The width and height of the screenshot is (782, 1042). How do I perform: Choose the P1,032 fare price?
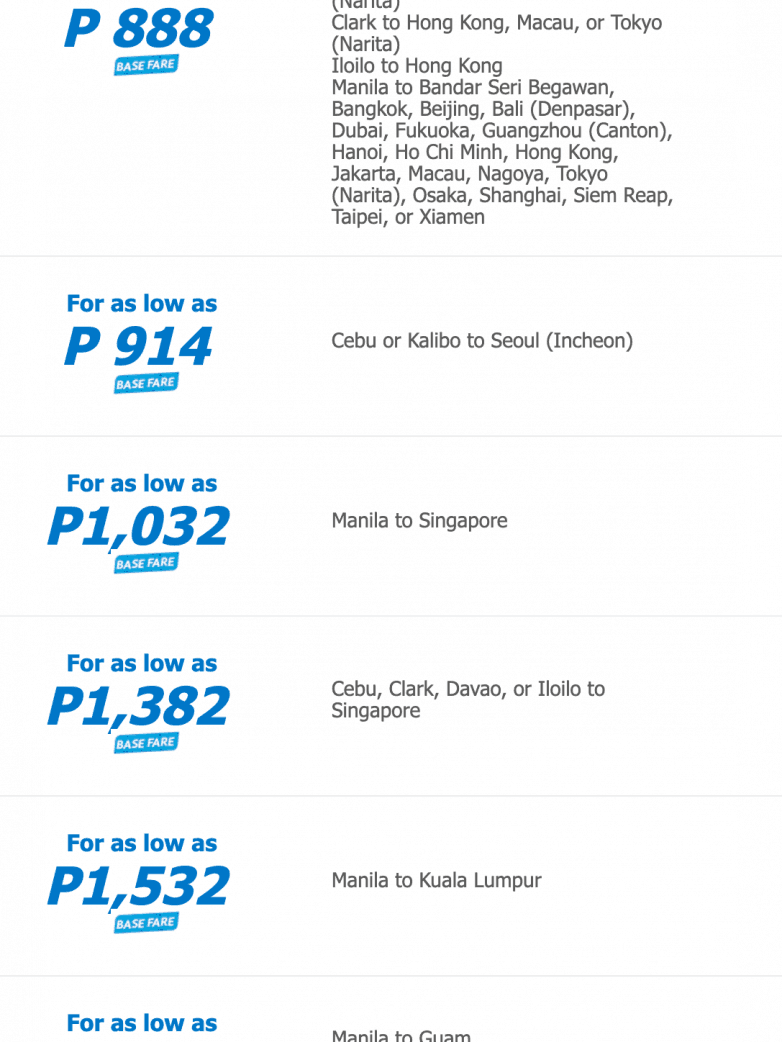pos(139,527)
